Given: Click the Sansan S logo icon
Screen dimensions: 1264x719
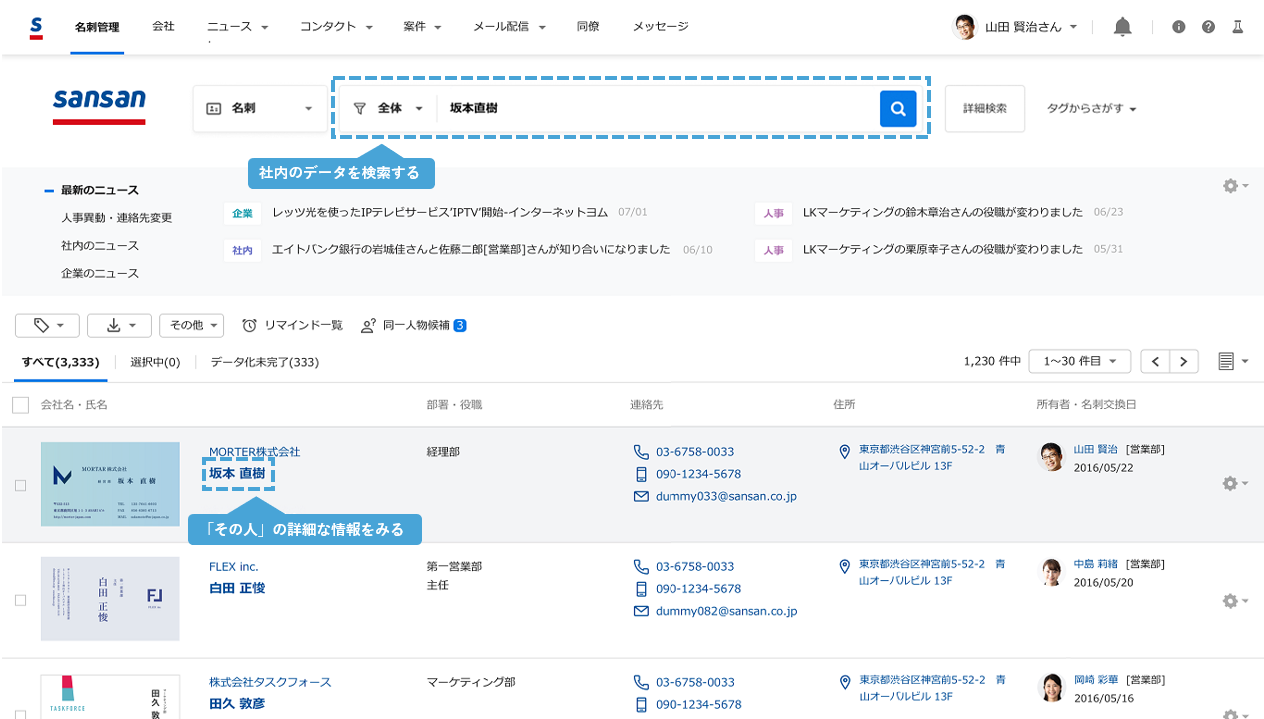Looking at the screenshot, I should (x=36, y=27).
